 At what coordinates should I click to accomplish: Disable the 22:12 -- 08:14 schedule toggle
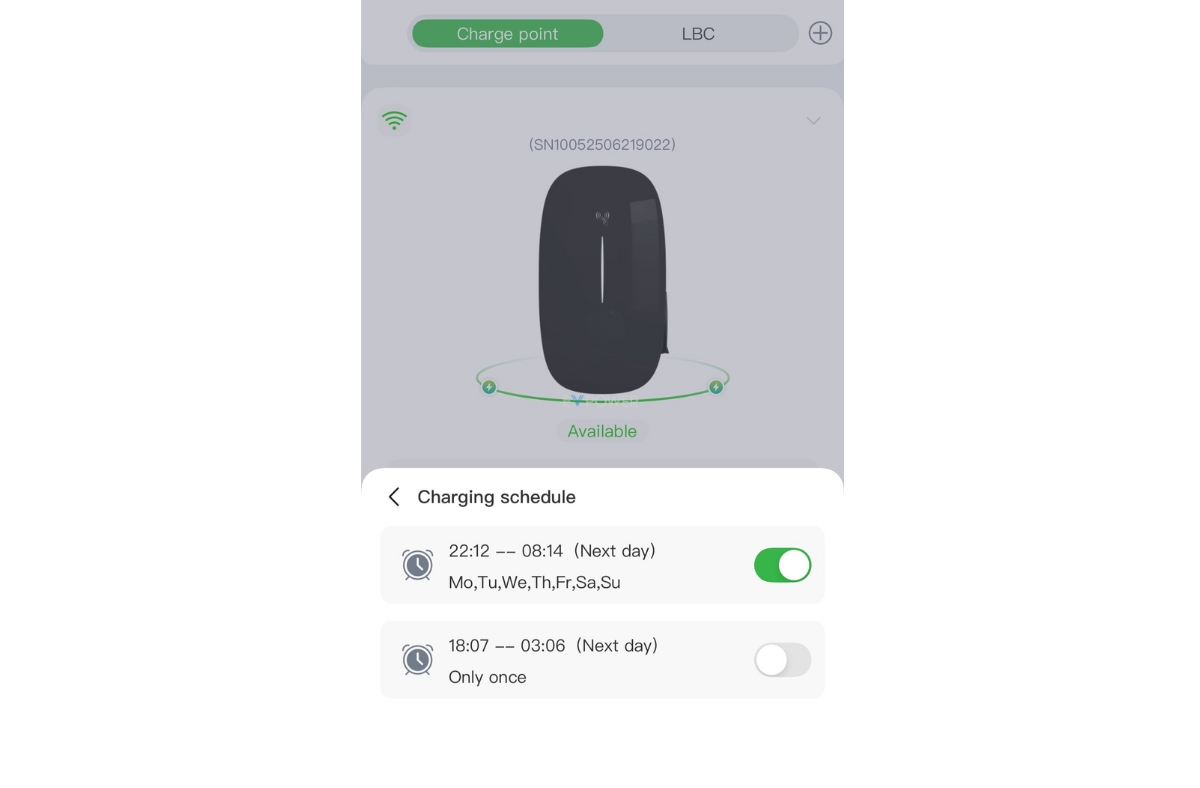click(782, 565)
